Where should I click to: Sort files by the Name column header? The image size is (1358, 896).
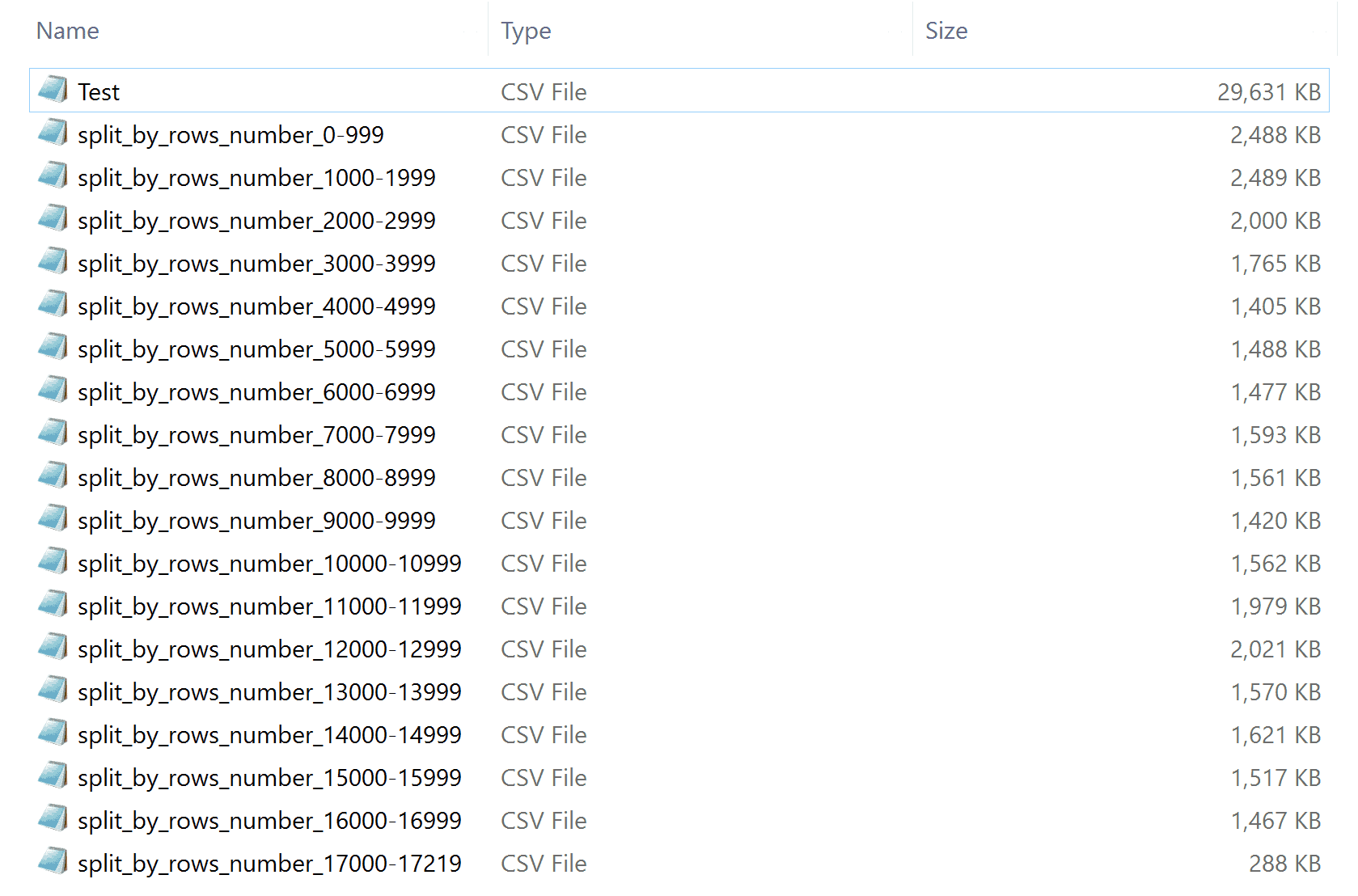click(x=68, y=31)
